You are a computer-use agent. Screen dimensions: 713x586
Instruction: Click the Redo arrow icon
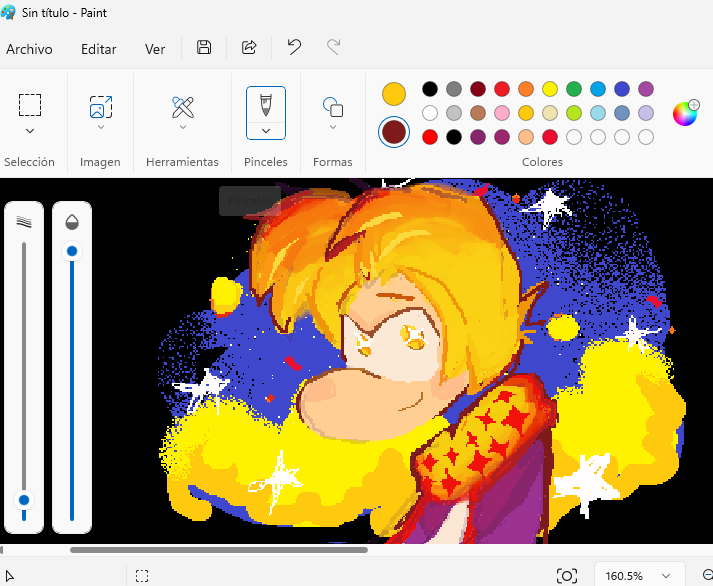click(334, 47)
